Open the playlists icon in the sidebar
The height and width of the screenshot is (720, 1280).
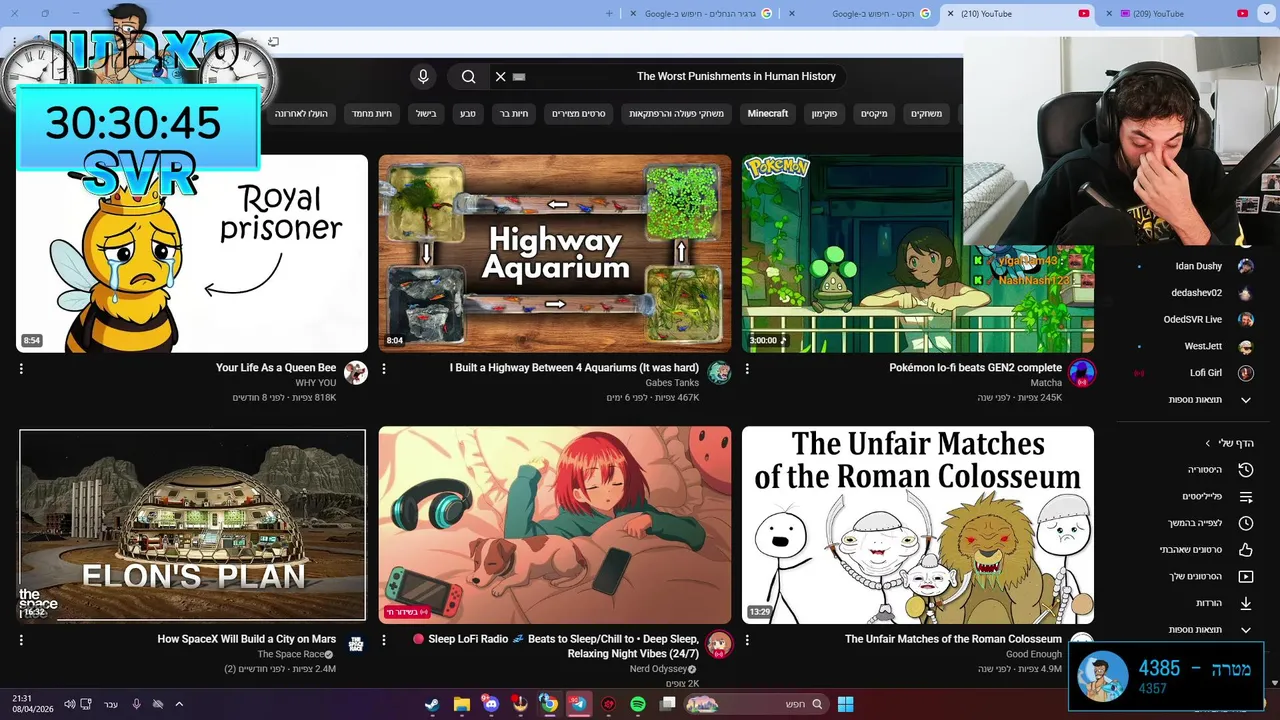pos(1246,497)
